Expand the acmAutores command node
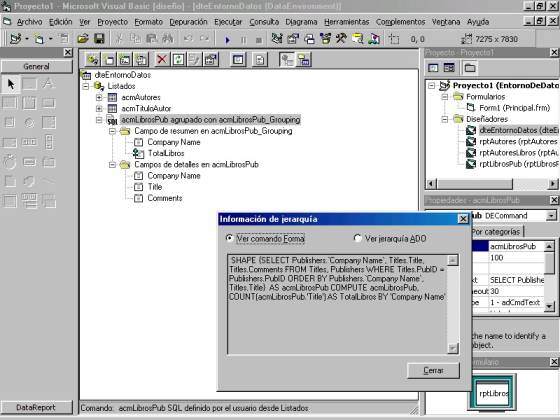 [99, 98]
